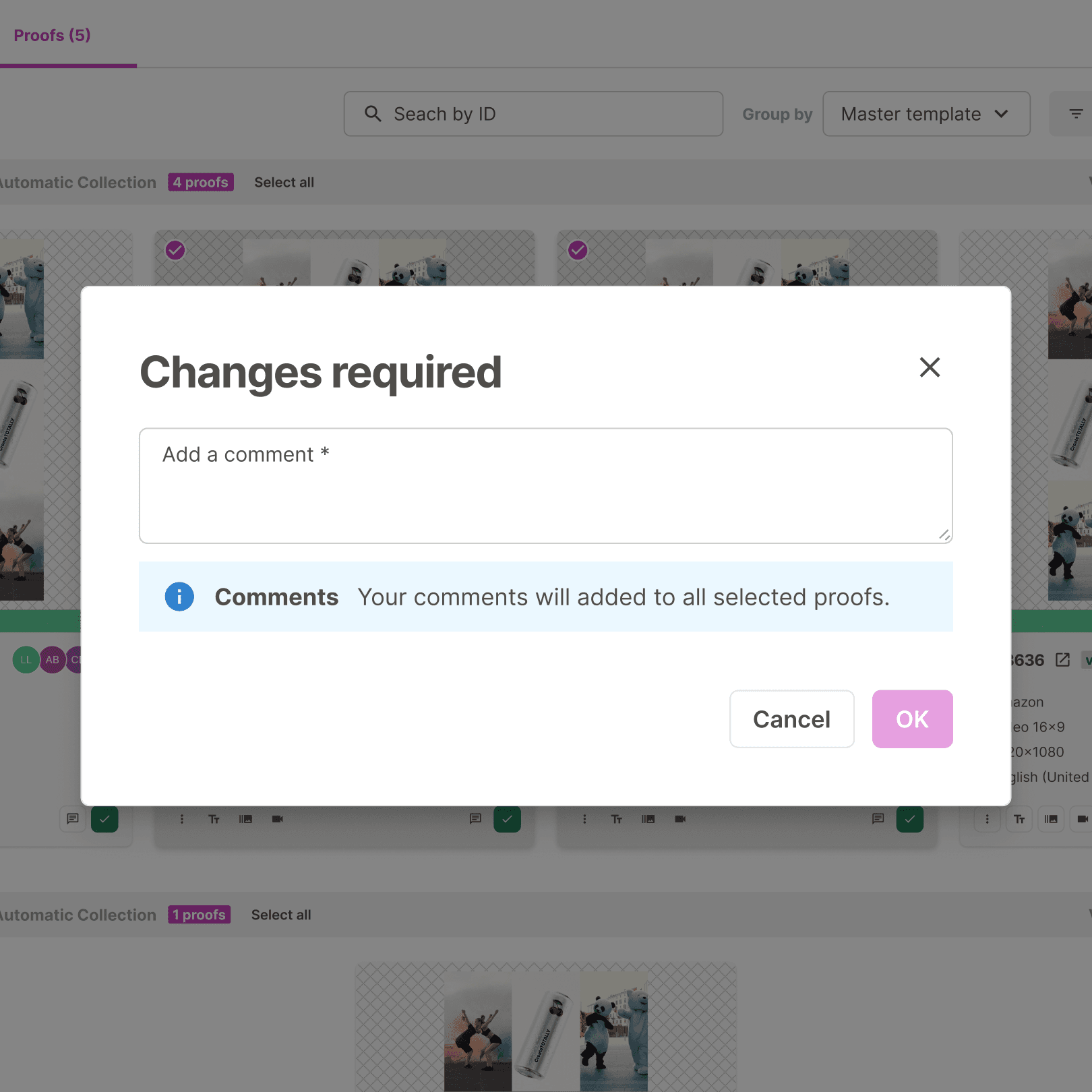Click the video preview camera icon
Screen dimensions: 1092x1092
pos(277,819)
